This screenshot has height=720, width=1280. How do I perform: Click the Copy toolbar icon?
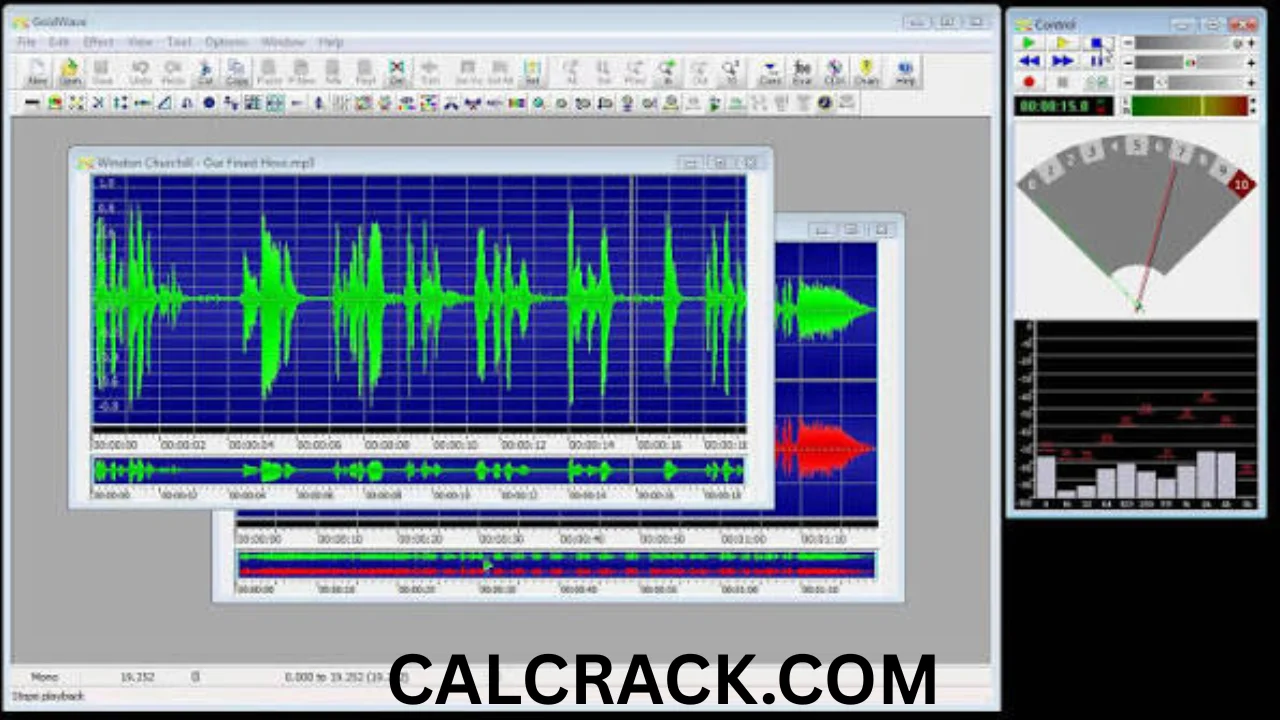(237, 72)
